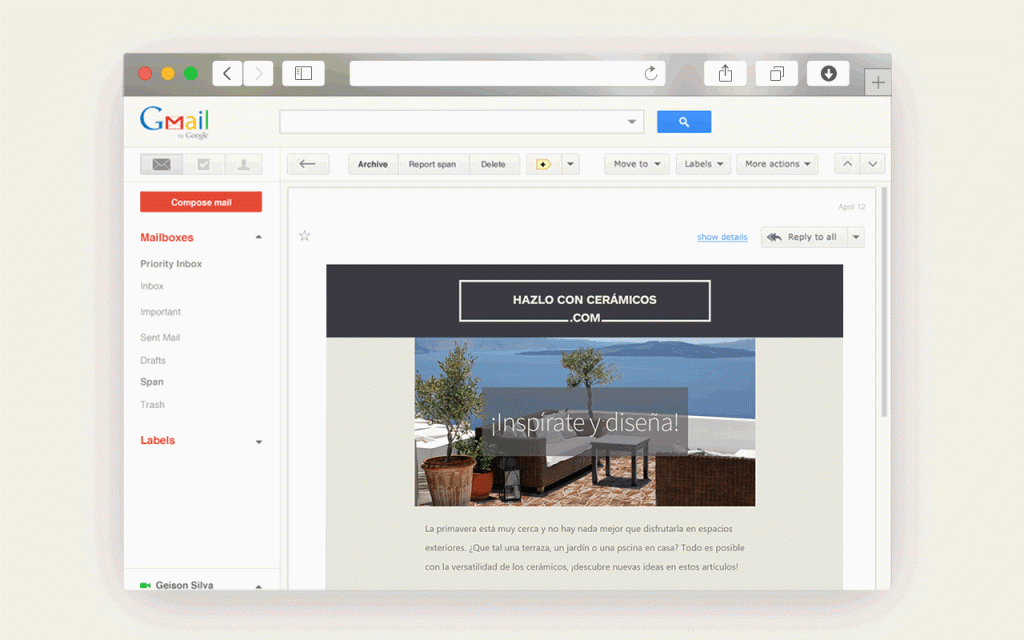Click the message pane scrollbar
This screenshot has height=640, width=1024.
[x=884, y=302]
